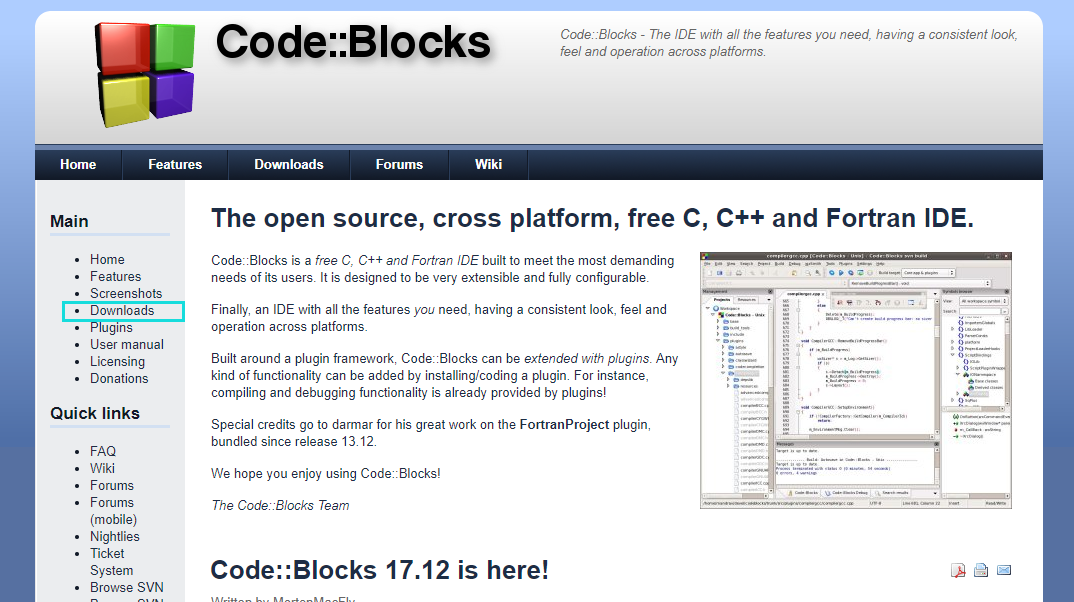Switch to the Forums tab in the navbar
The width and height of the screenshot is (1074, 602).
399,164
